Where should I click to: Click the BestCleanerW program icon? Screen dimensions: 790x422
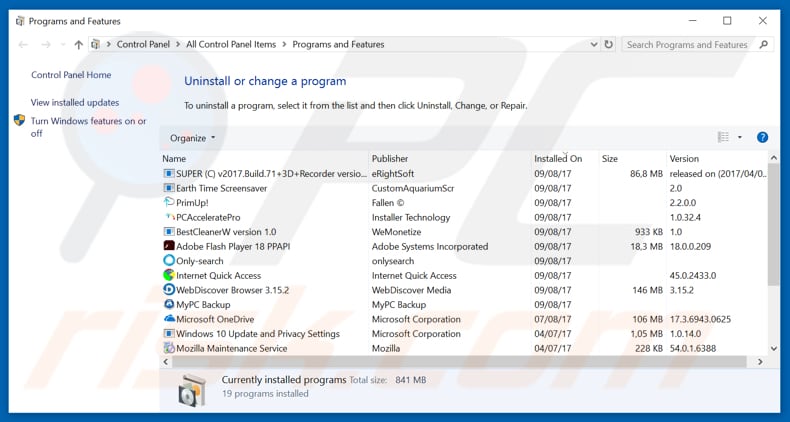point(169,232)
